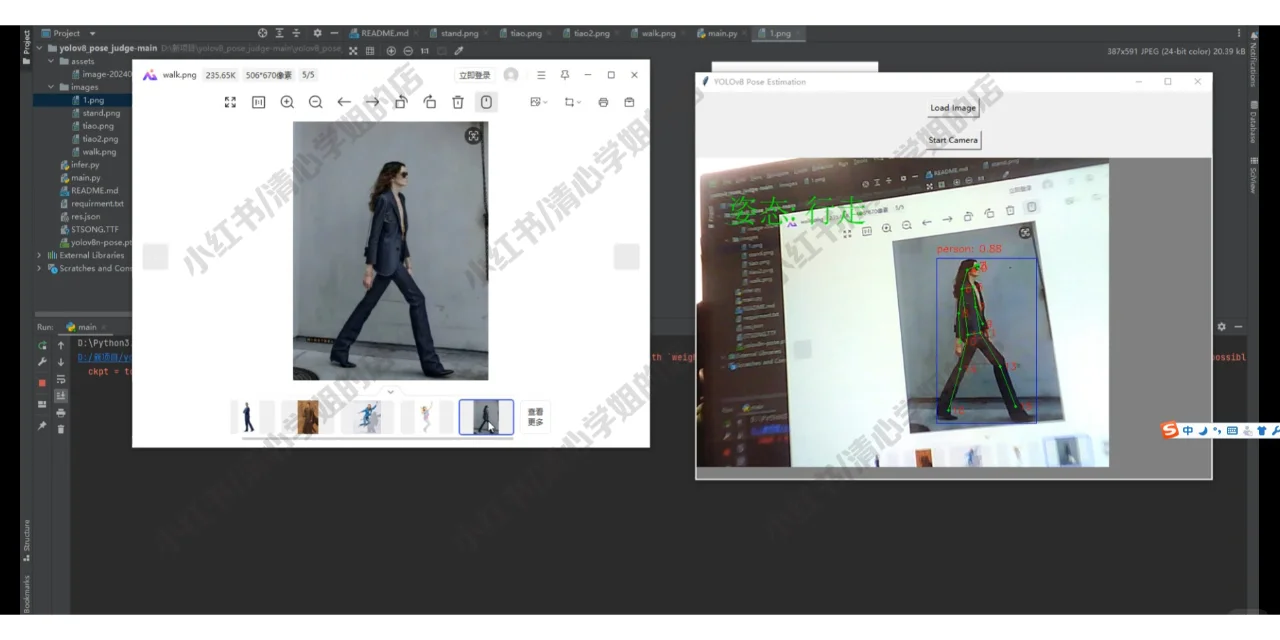
Task: Click the locate file icon in Project panel
Action: pyautogui.click(x=263, y=33)
